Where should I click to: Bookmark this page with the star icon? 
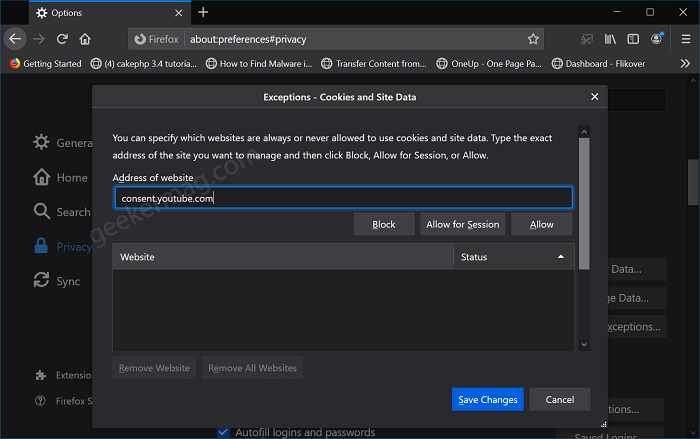pyautogui.click(x=533, y=39)
